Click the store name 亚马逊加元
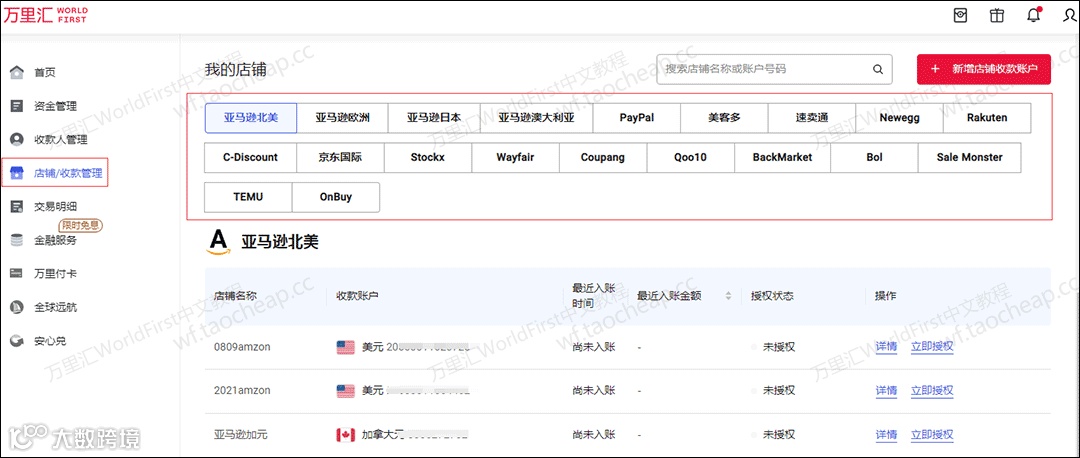1080x458 pixels. click(241, 435)
